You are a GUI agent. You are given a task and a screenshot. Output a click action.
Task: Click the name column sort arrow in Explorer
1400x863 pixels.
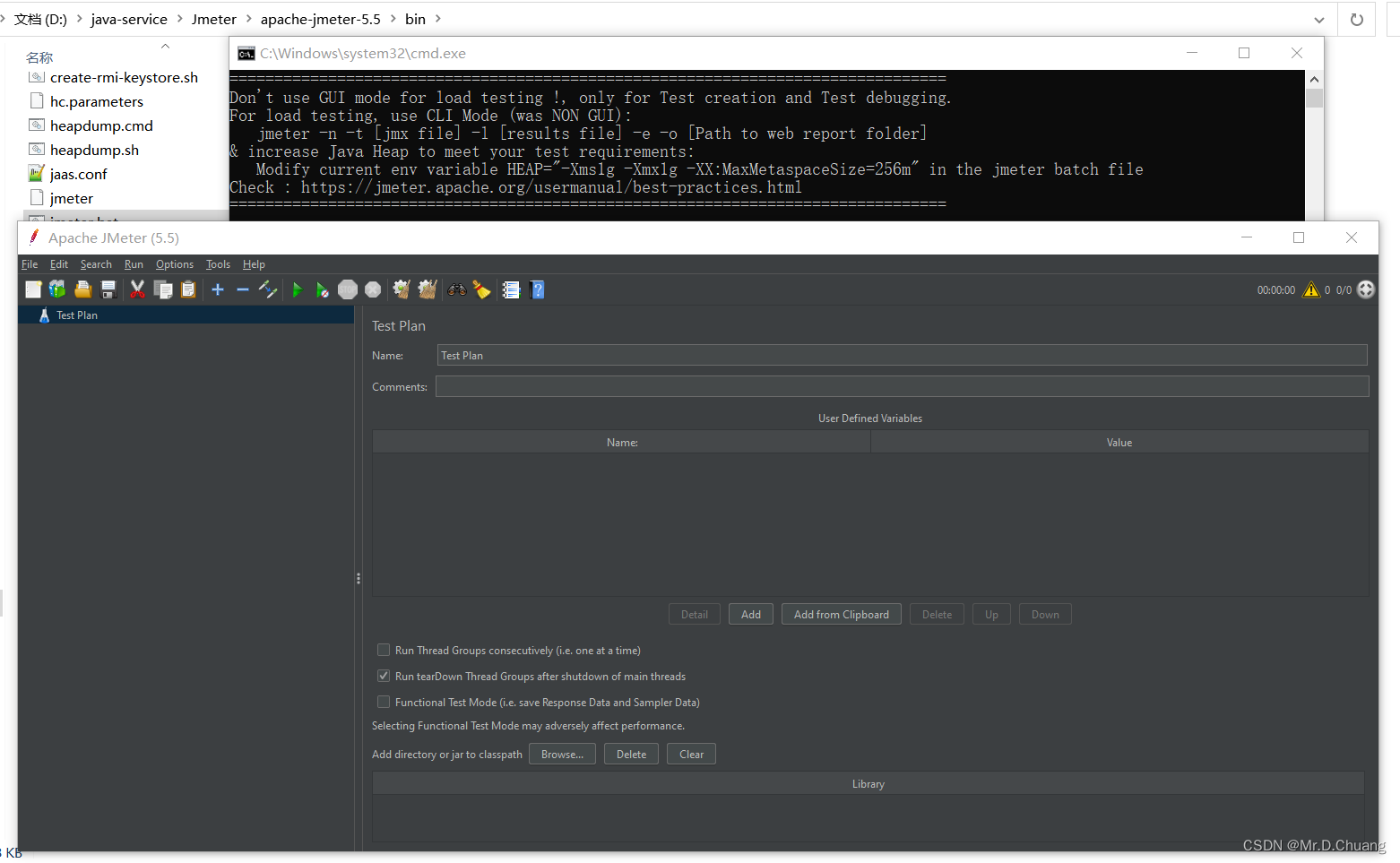click(x=165, y=46)
